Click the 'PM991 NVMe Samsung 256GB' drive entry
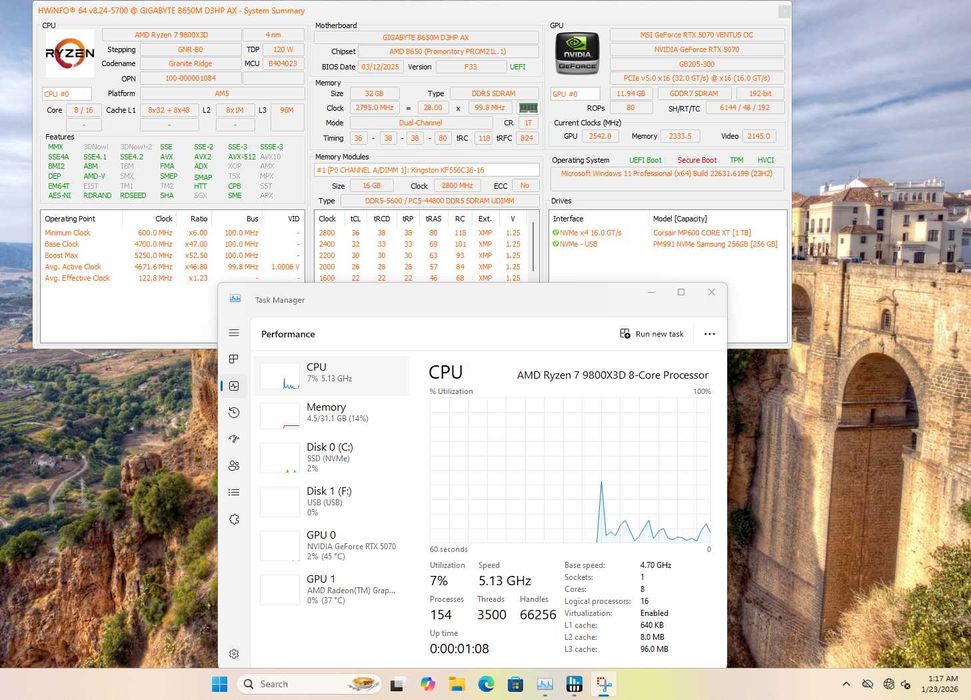The width and height of the screenshot is (971, 700). coord(715,244)
